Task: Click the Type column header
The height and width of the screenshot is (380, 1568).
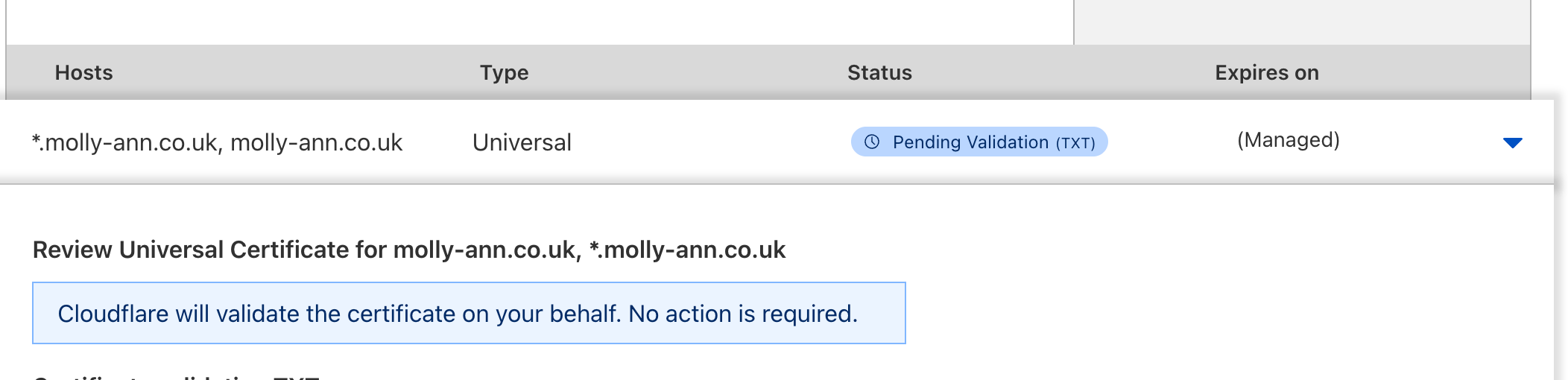Action: tap(504, 72)
